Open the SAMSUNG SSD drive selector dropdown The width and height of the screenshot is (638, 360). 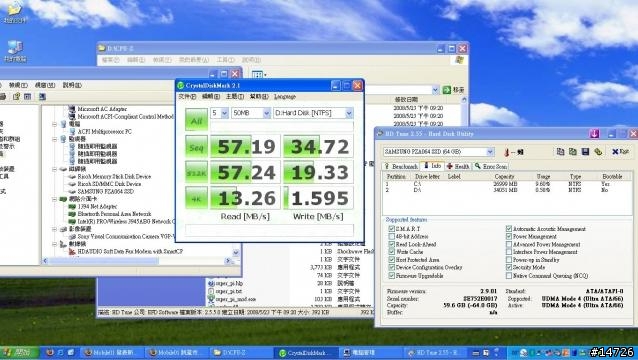[x=439, y=152]
